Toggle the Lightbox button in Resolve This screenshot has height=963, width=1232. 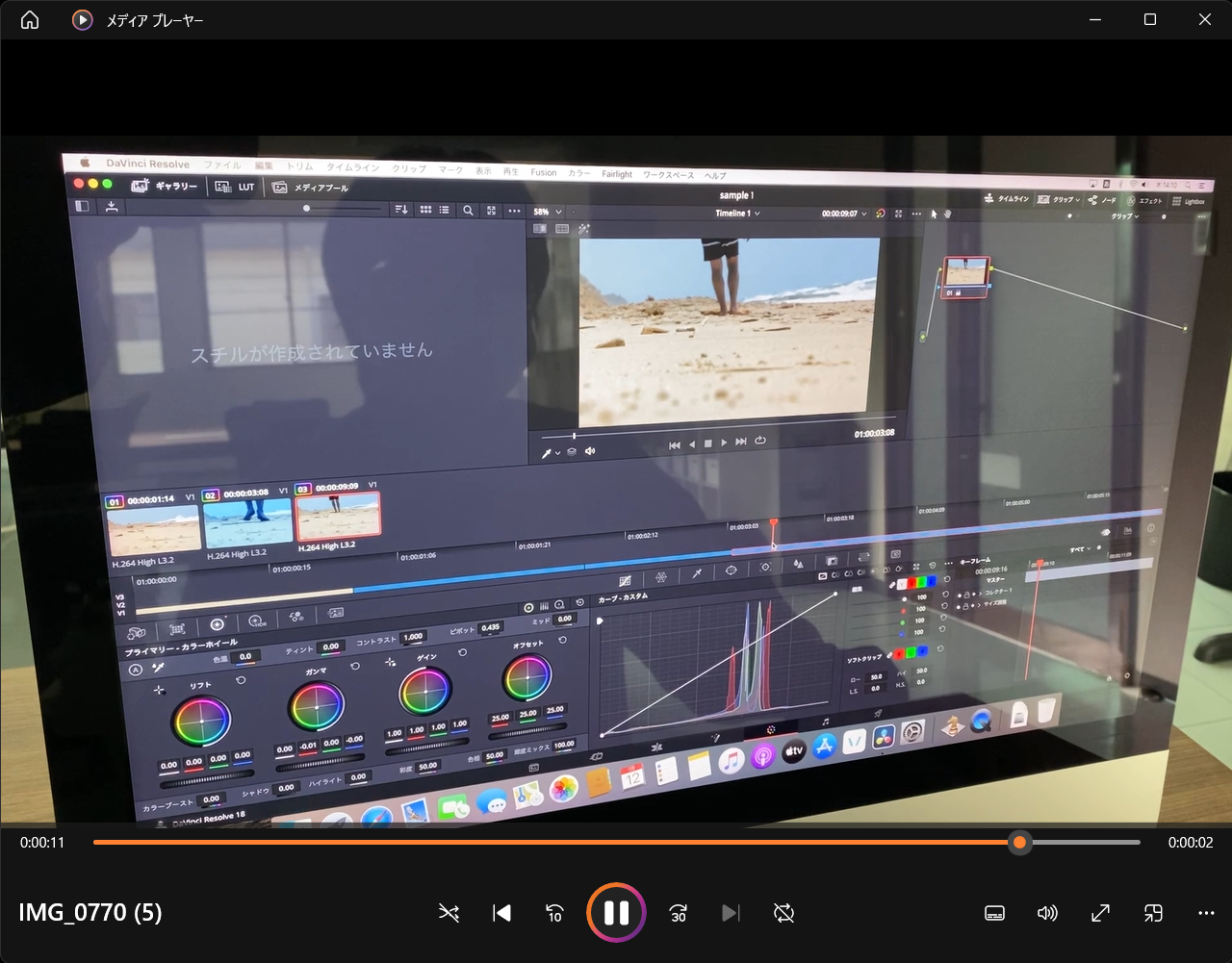1188,202
